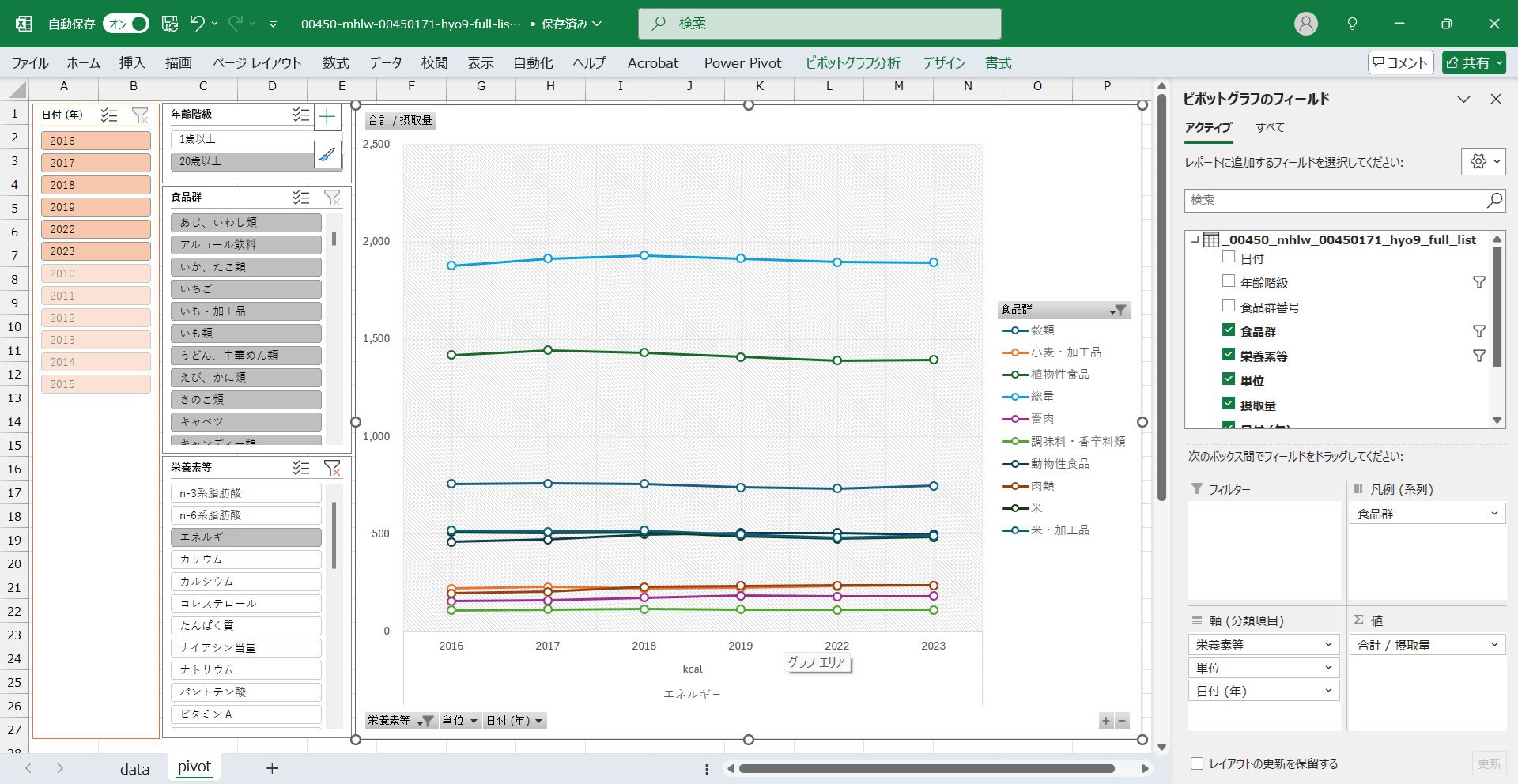Close the pivot chart fields pane
The image size is (1518, 784).
(1495, 99)
